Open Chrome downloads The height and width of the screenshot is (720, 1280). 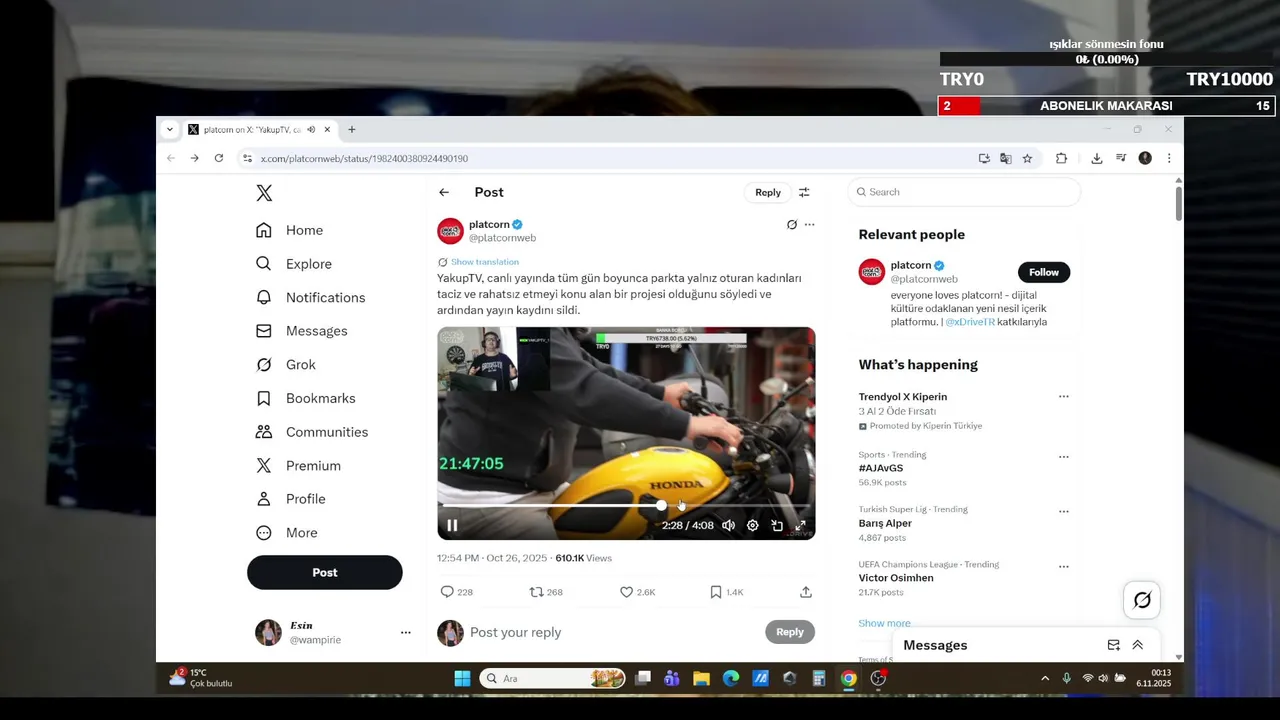click(x=1097, y=158)
